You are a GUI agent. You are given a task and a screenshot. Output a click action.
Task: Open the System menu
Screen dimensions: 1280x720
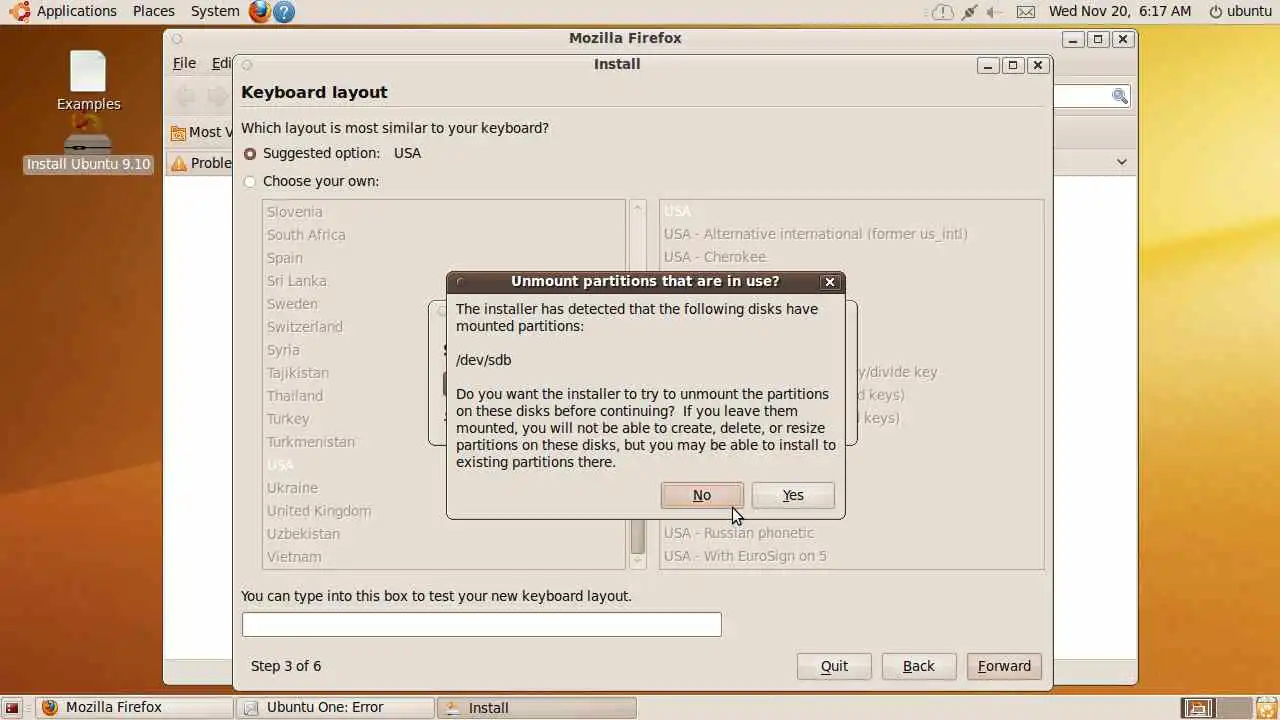point(215,11)
